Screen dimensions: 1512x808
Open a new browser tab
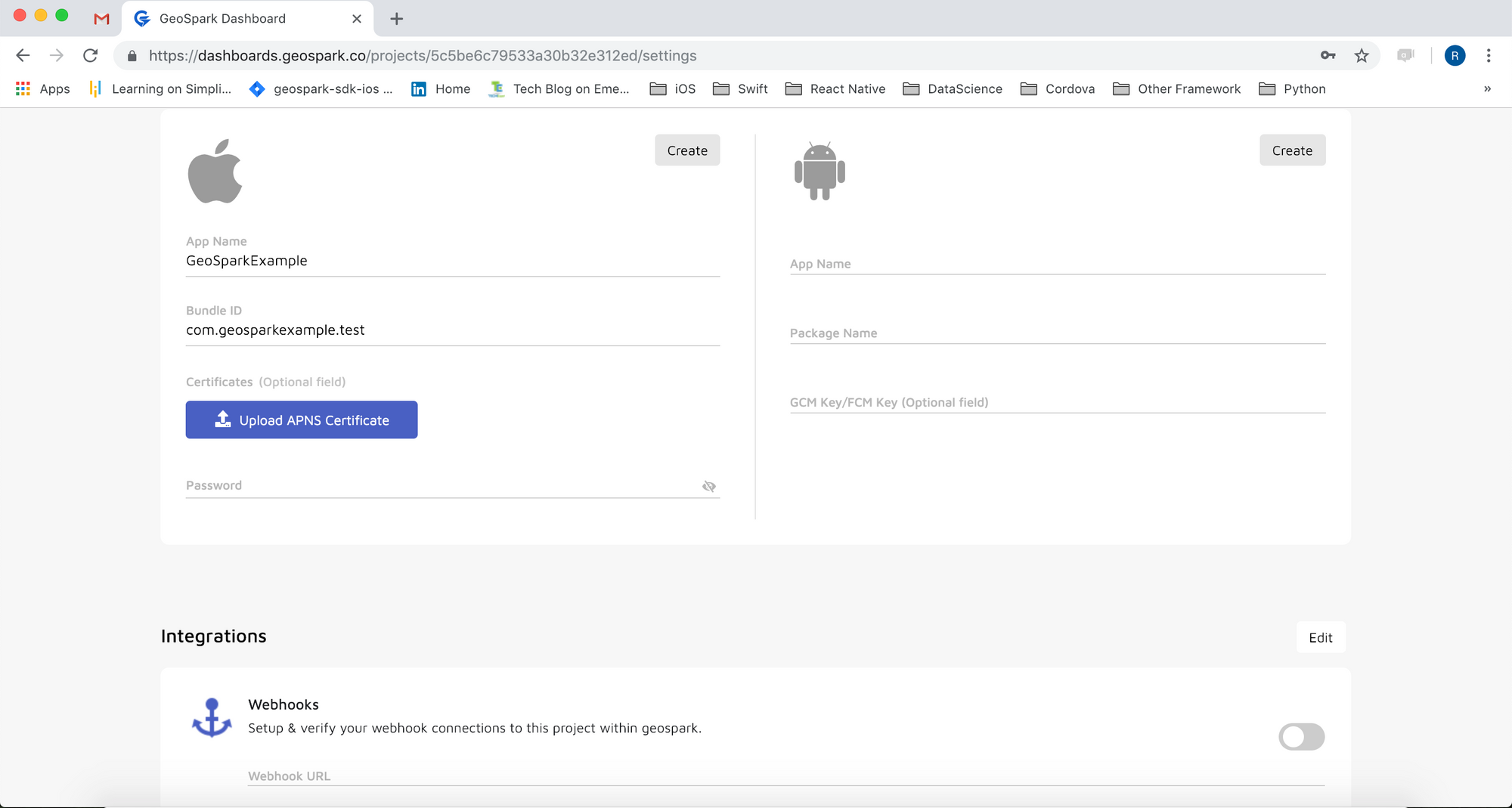(396, 19)
